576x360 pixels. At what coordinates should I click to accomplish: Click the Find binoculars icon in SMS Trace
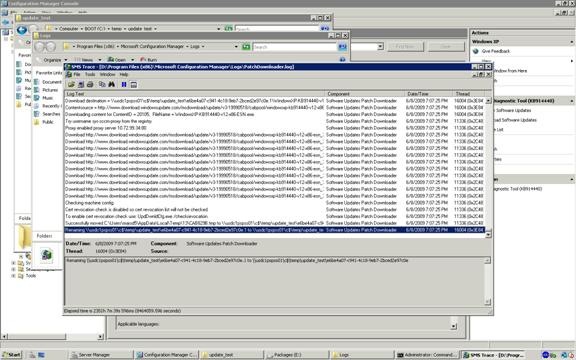tap(112, 84)
